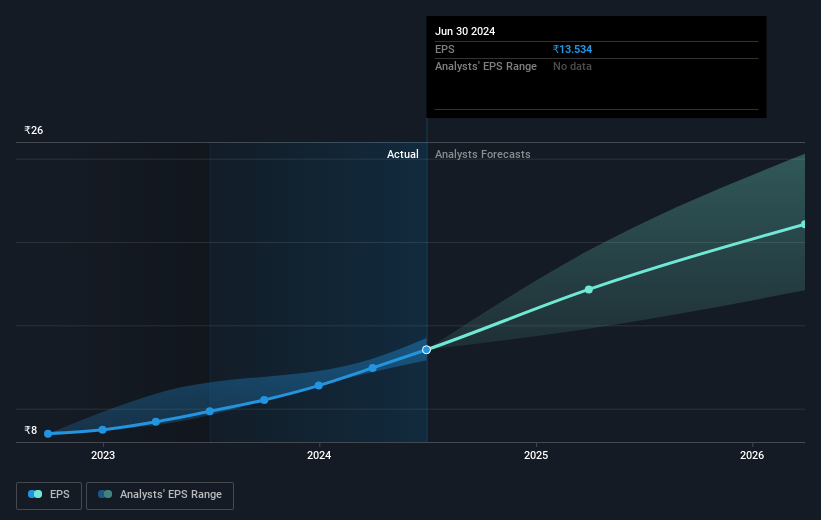Click the EPS color swatch in the legend
This screenshot has height=520, width=821.
point(35,494)
